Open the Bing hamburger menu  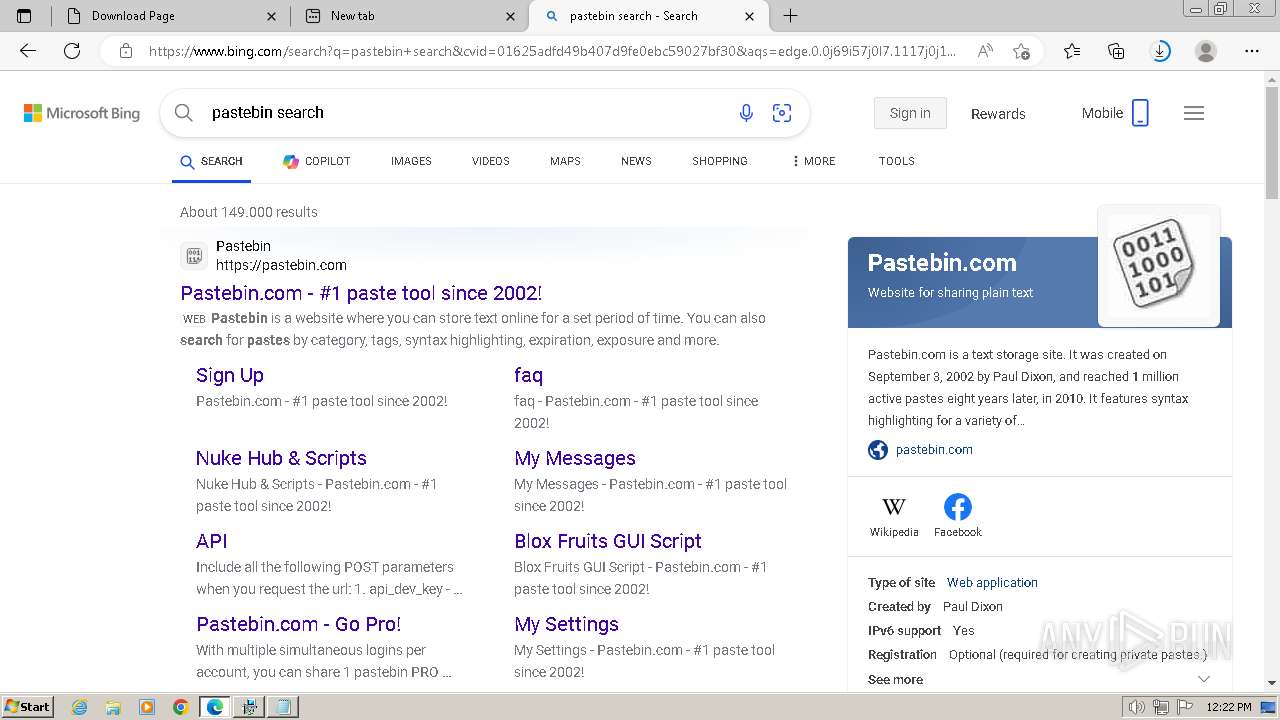(x=1194, y=113)
